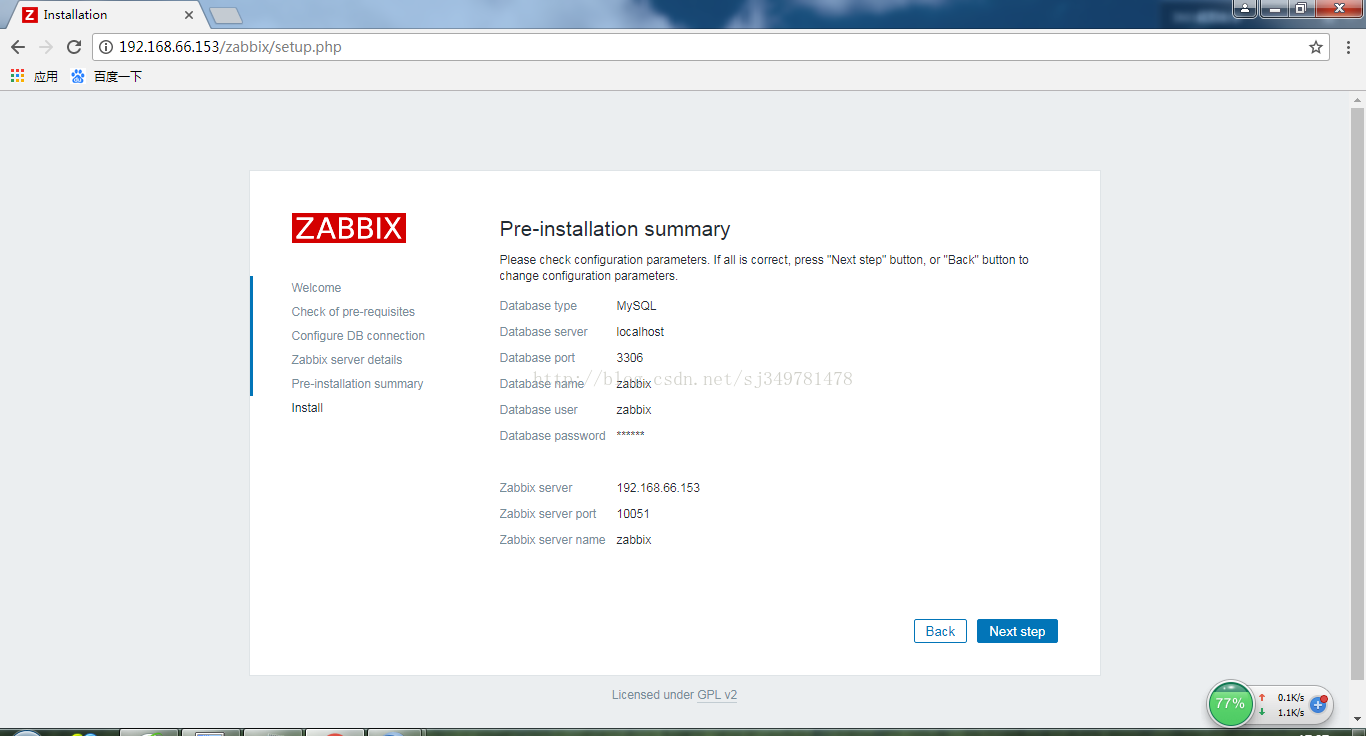
Task: Open Chrome menu with three-dot icon
Action: [1347, 47]
